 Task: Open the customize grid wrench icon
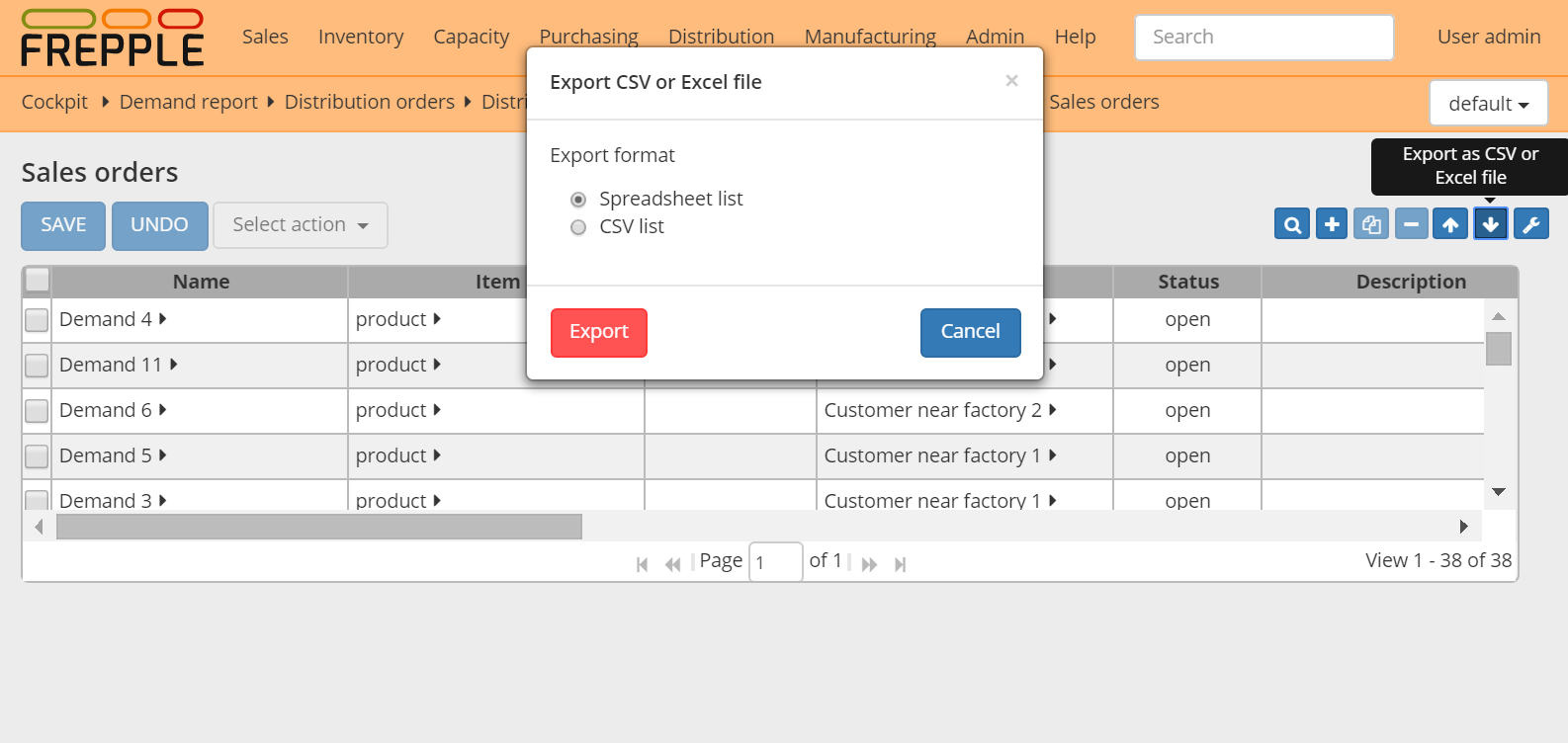click(1530, 224)
